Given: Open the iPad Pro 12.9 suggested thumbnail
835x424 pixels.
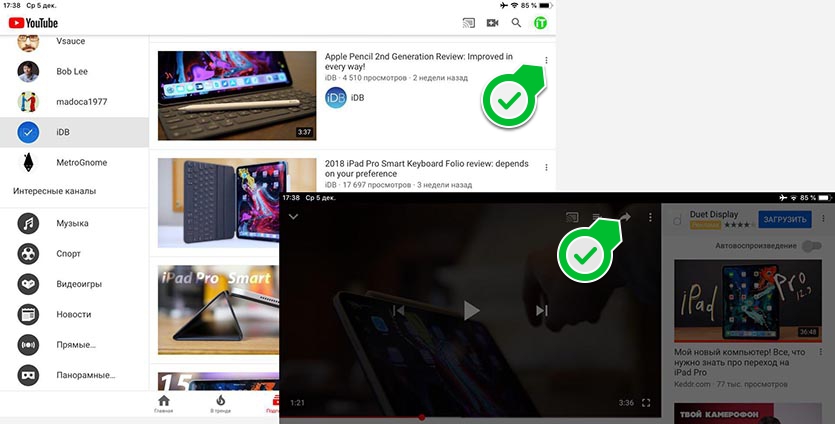Looking at the screenshot, I should coord(748,300).
